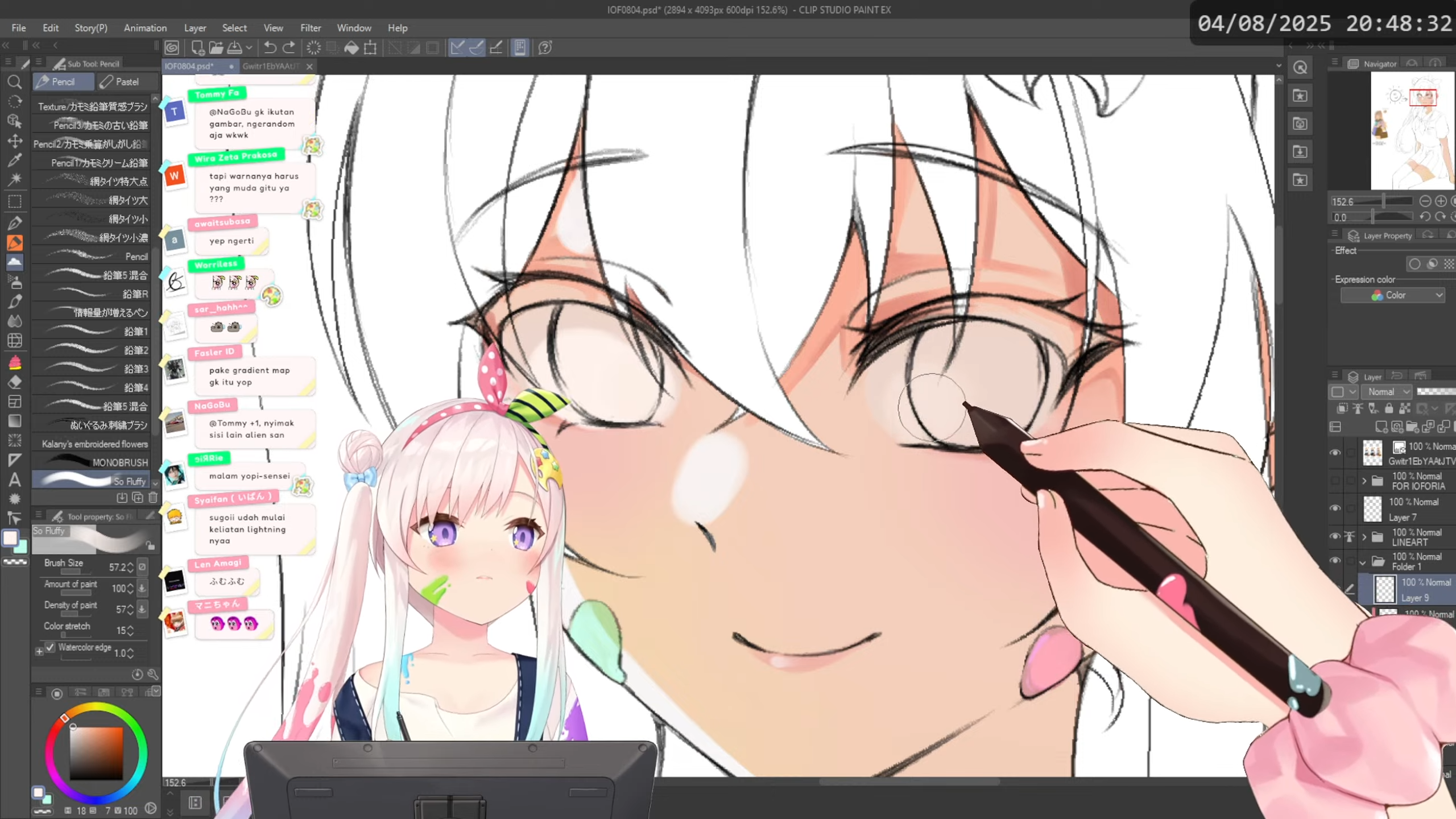Toggle Set as Reference Layer lighthouse icon
Image resolution: width=1456 pixels, height=819 pixels.
(x=1358, y=408)
